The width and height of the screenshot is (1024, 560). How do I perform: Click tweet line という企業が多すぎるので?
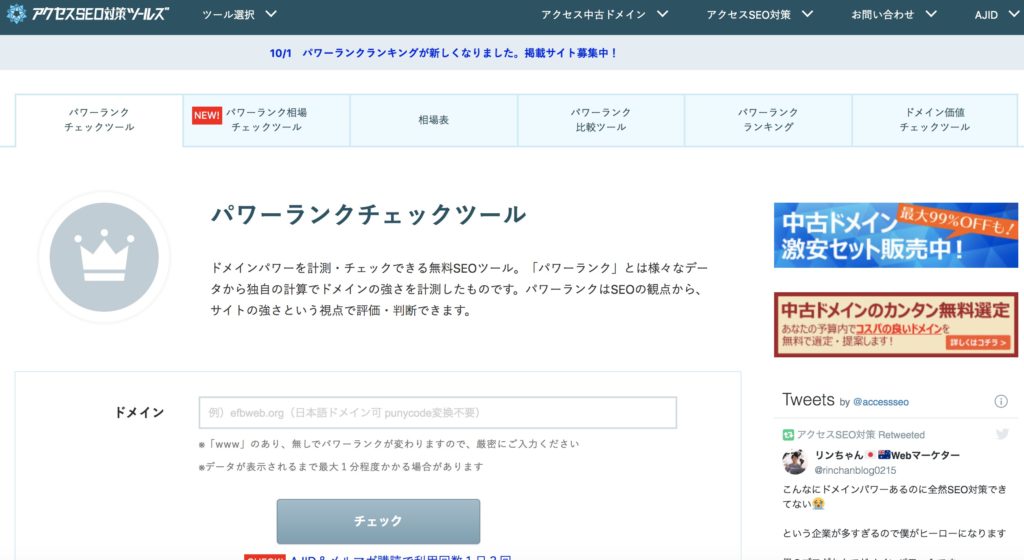[894, 533]
